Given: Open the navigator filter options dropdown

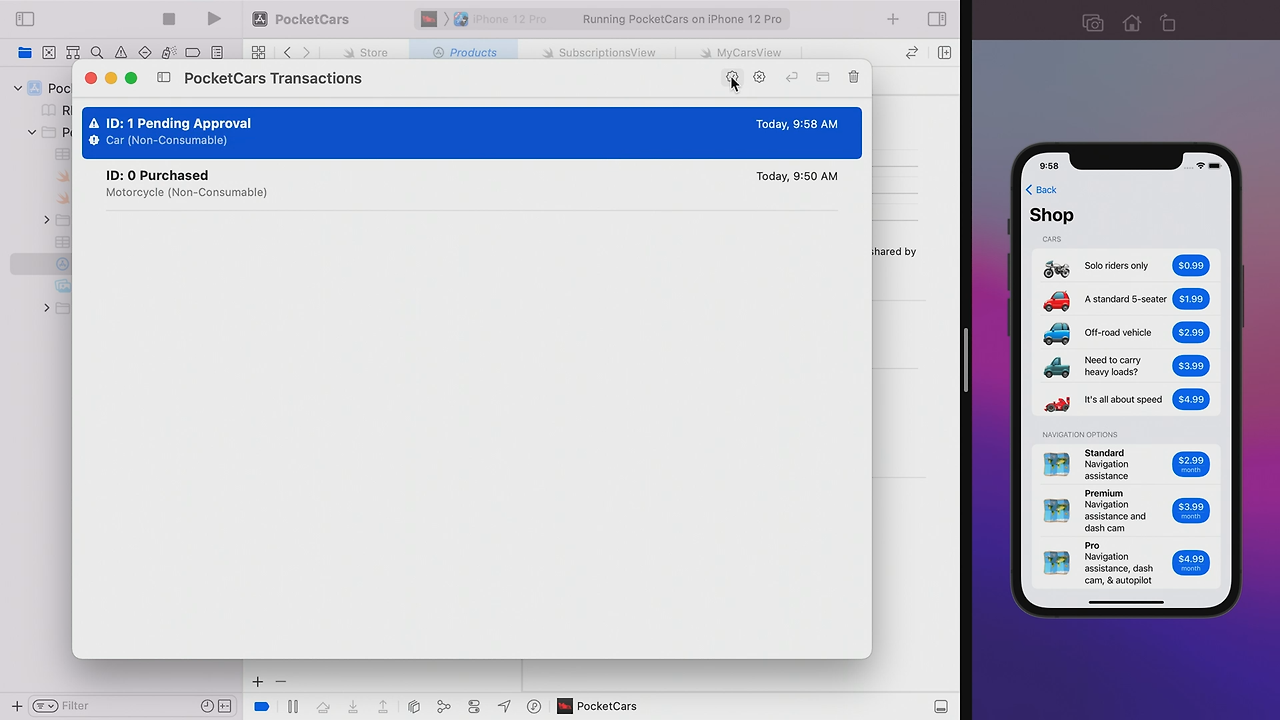Looking at the screenshot, I should click(45, 706).
